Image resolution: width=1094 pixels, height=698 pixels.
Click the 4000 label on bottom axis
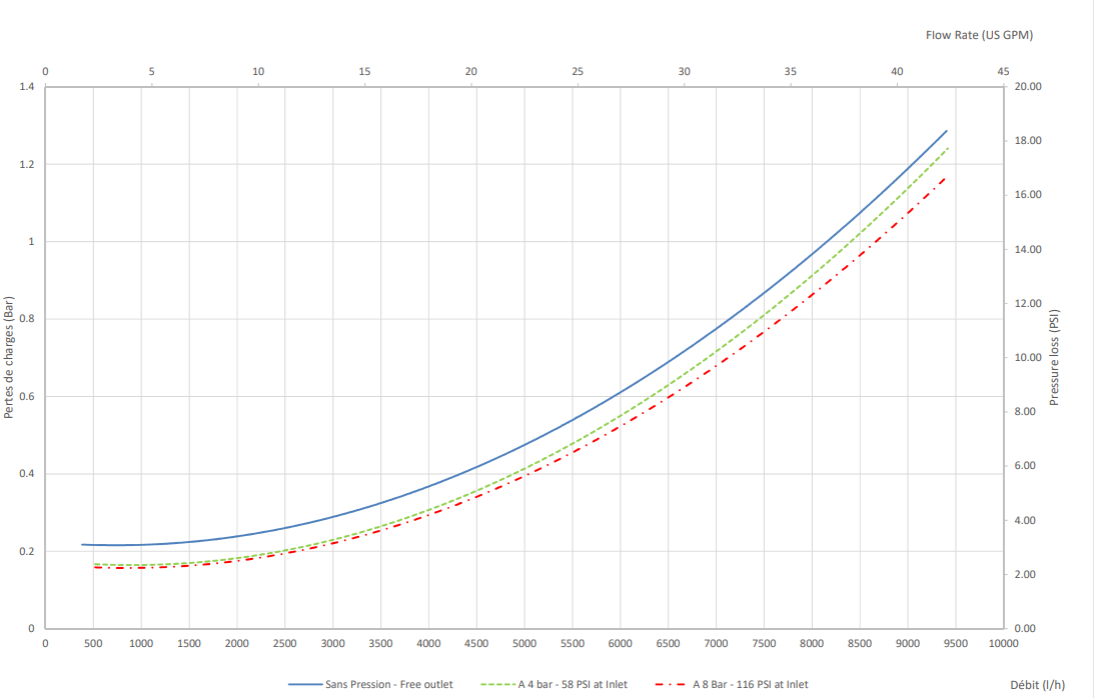(x=428, y=644)
